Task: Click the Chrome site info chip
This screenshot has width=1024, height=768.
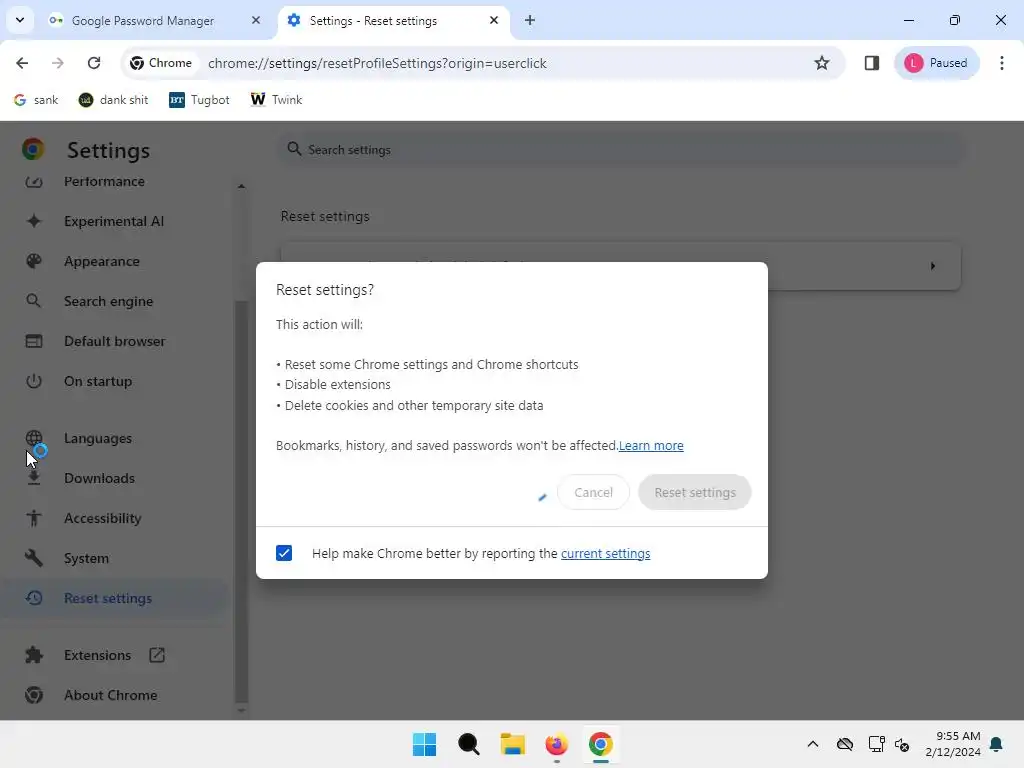Action: click(161, 63)
